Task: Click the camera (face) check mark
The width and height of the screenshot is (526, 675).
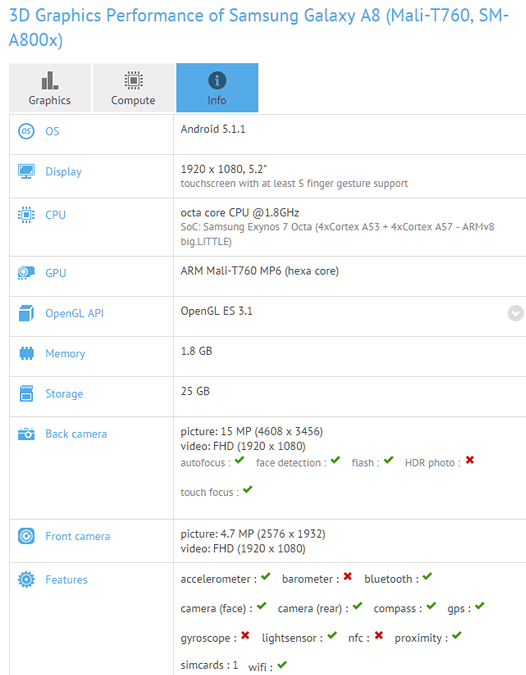Action: (x=262, y=606)
